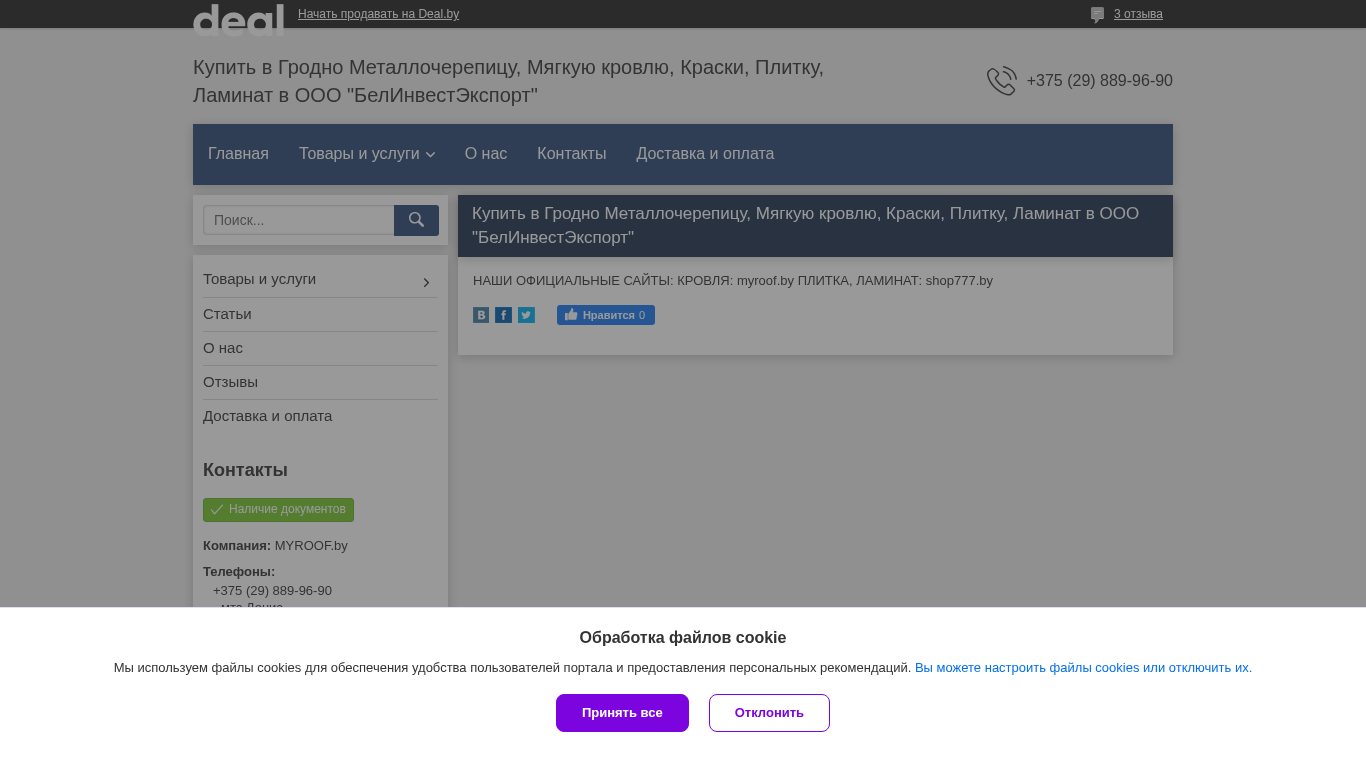This screenshot has width=1366, height=768.
Task: Decline cookies with Отклонить button
Action: pyautogui.click(x=769, y=713)
